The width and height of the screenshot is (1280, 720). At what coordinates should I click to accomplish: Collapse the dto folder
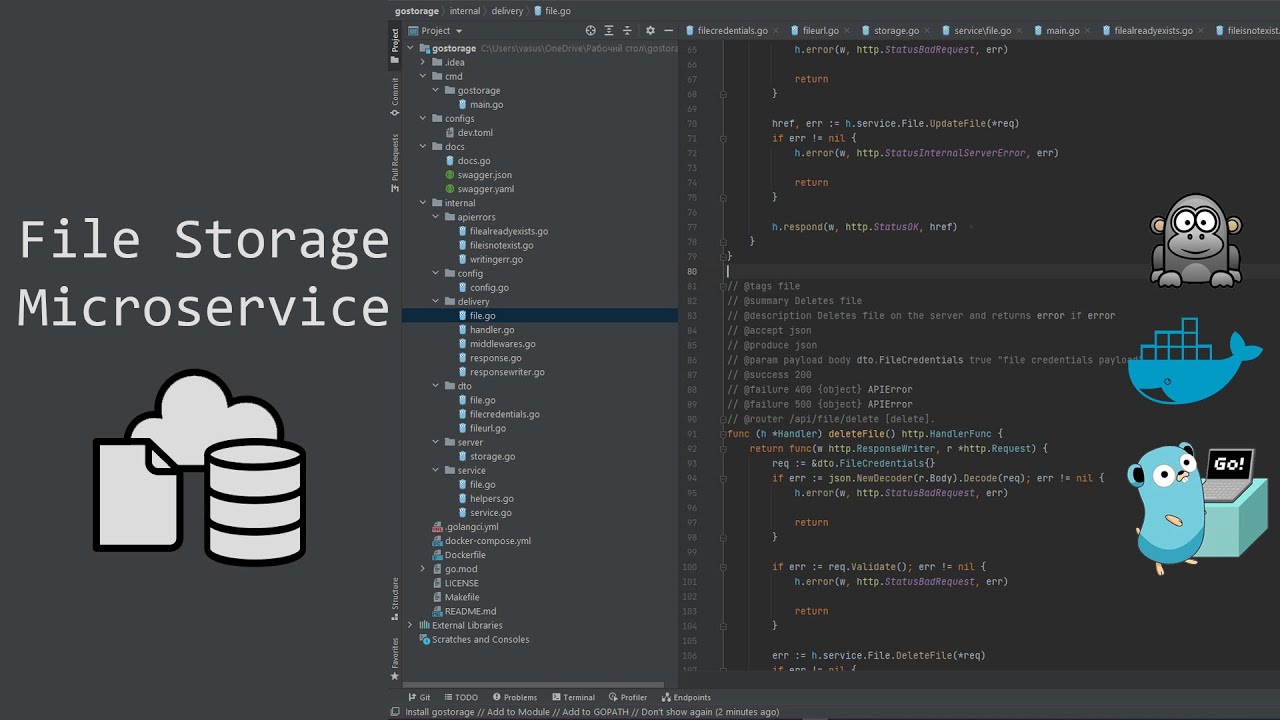pyautogui.click(x=435, y=386)
